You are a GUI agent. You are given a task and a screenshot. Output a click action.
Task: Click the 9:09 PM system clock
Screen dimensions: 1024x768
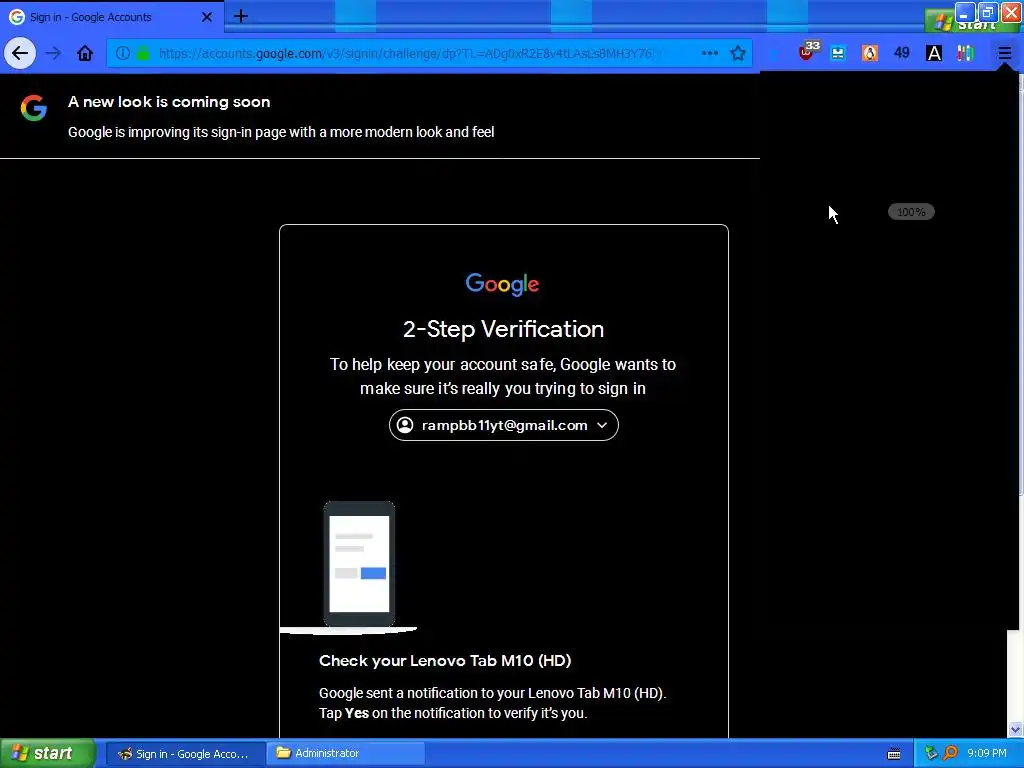987,754
